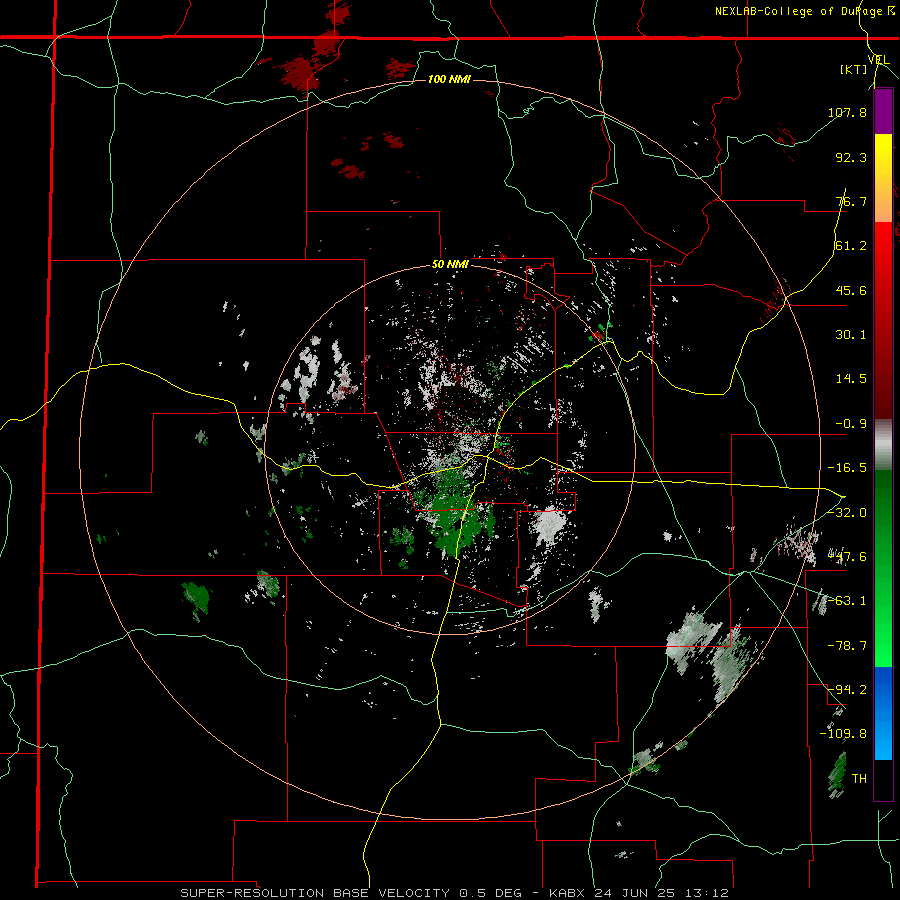Click the -32.0 velocity scale value

click(x=847, y=512)
